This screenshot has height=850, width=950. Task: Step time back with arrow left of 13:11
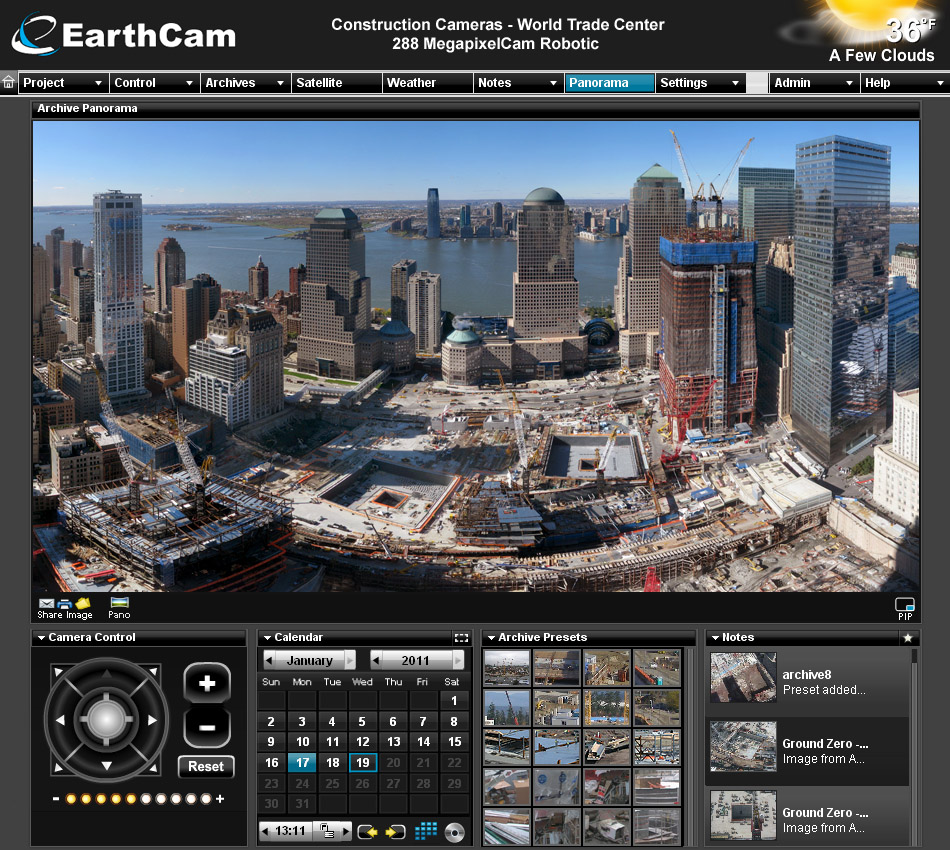coord(265,831)
